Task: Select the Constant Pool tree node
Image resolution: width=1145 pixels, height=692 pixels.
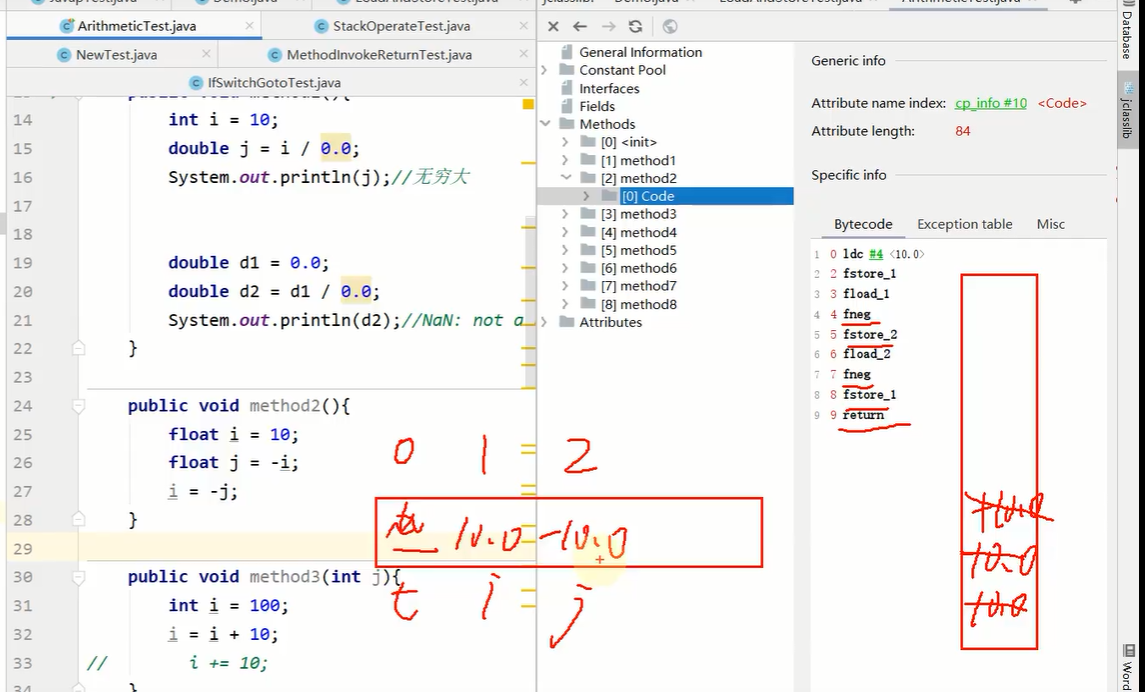Action: click(622, 70)
